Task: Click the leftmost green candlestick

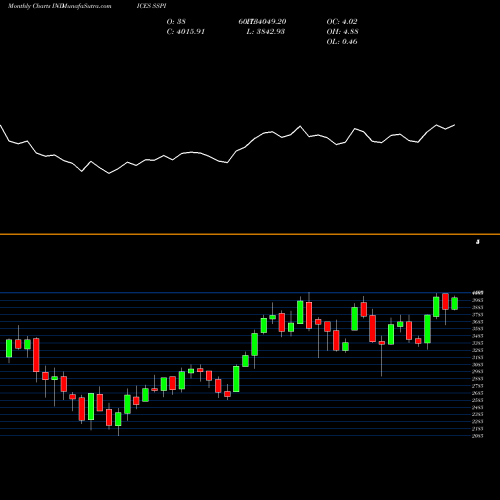Action: (x=9, y=348)
